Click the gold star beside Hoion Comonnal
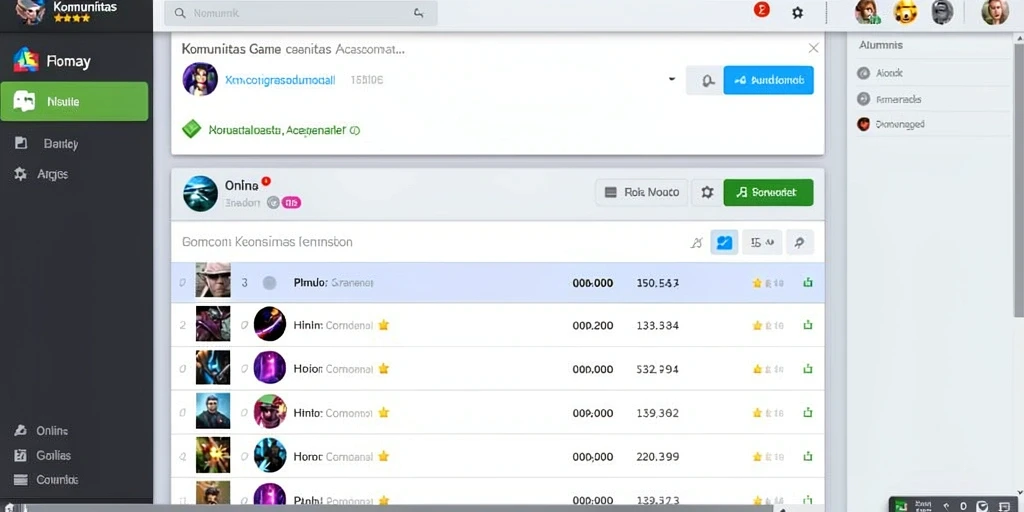1024x512 pixels. click(x=383, y=368)
